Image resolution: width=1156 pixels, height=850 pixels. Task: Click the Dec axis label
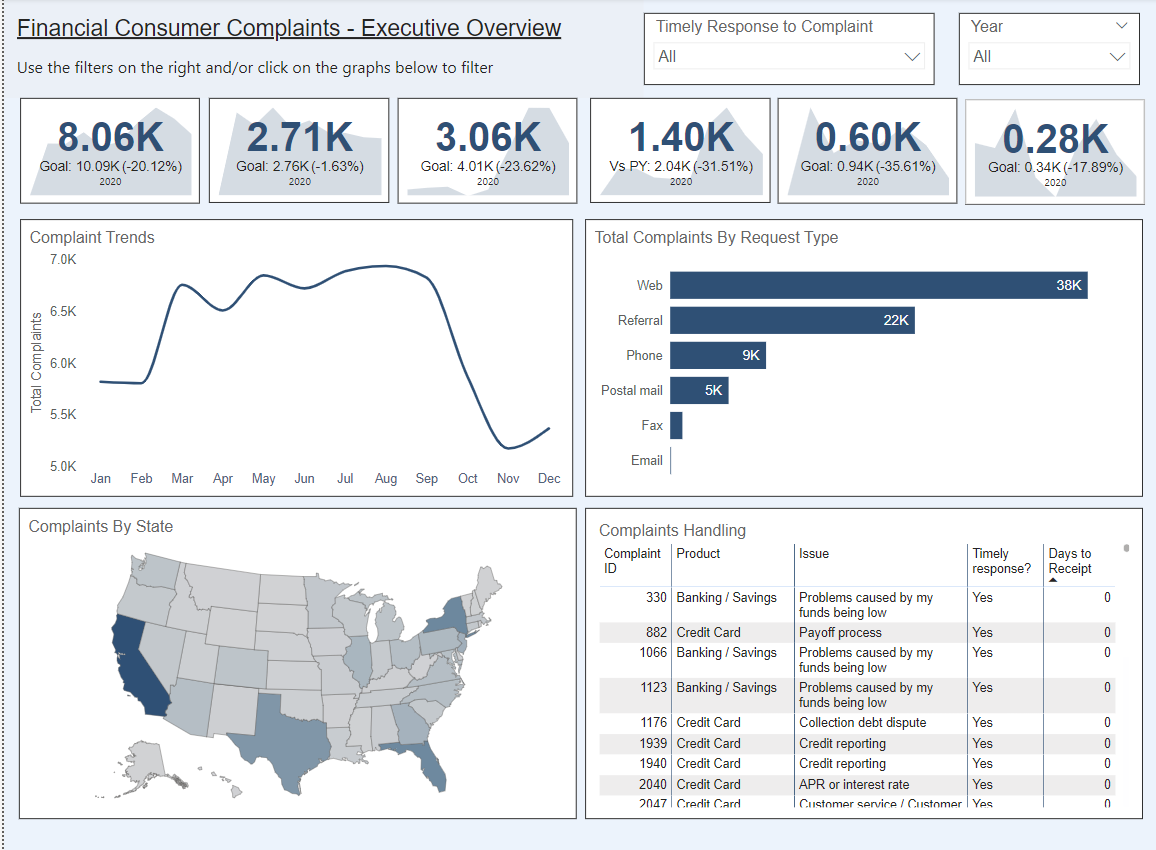point(549,478)
